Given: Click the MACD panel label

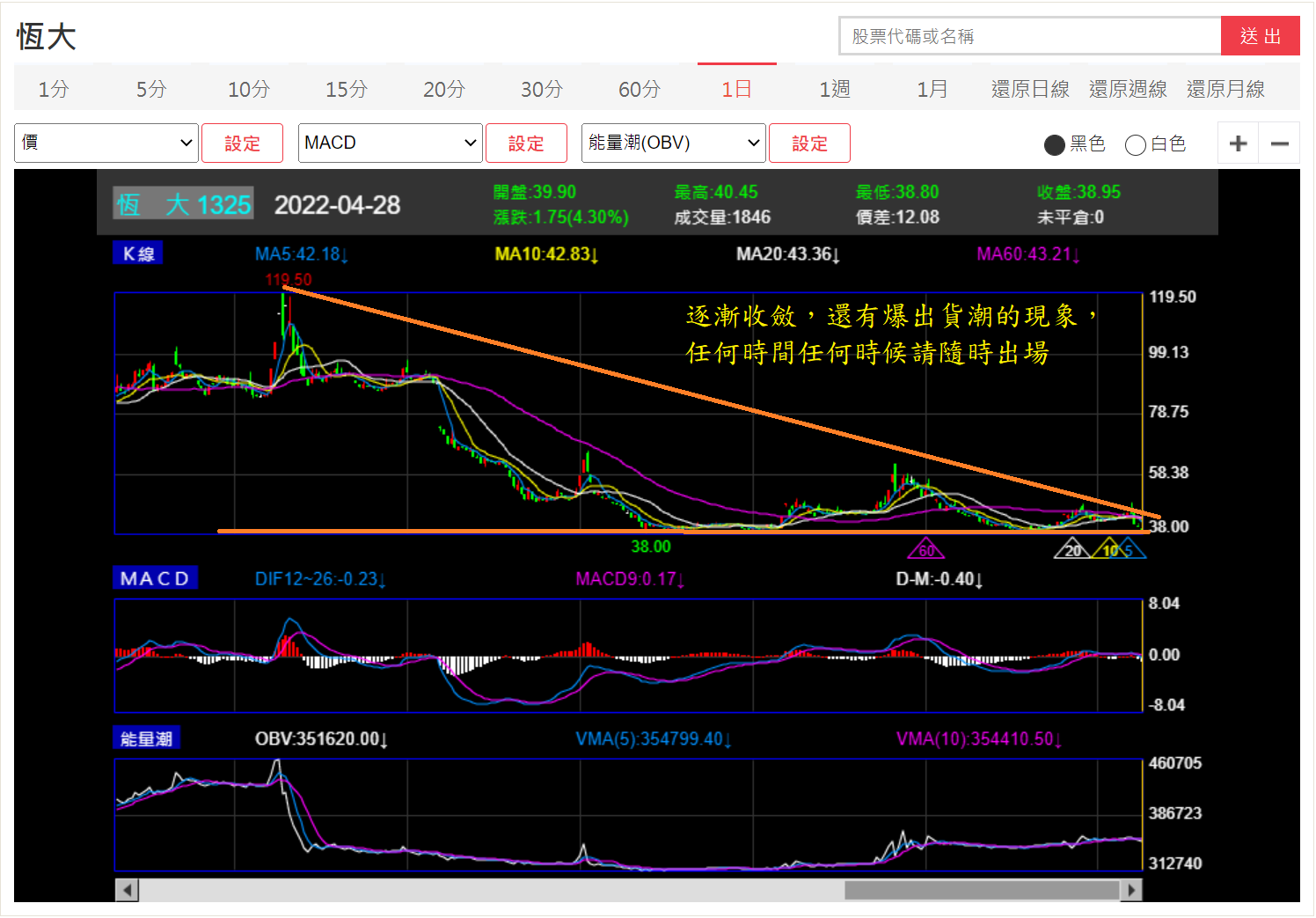Looking at the screenshot, I should pyautogui.click(x=155, y=578).
